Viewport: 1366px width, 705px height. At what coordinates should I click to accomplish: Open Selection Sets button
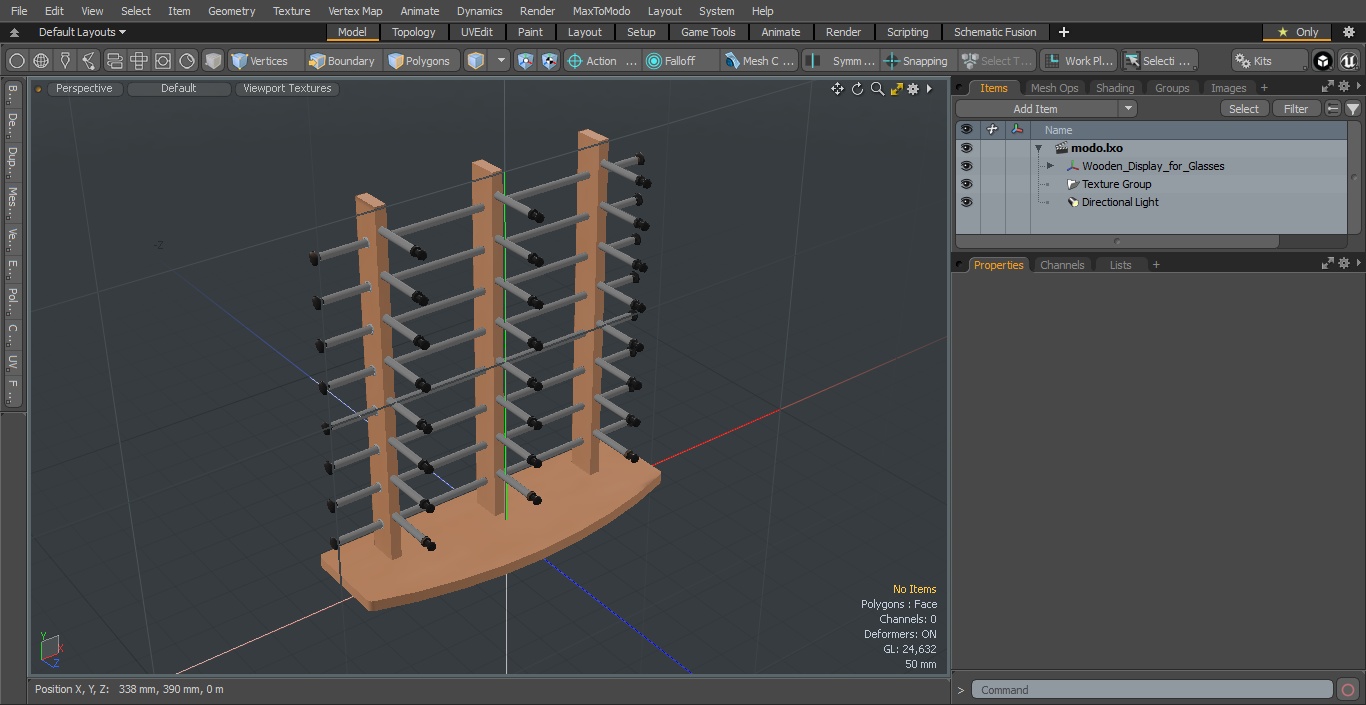1159,61
